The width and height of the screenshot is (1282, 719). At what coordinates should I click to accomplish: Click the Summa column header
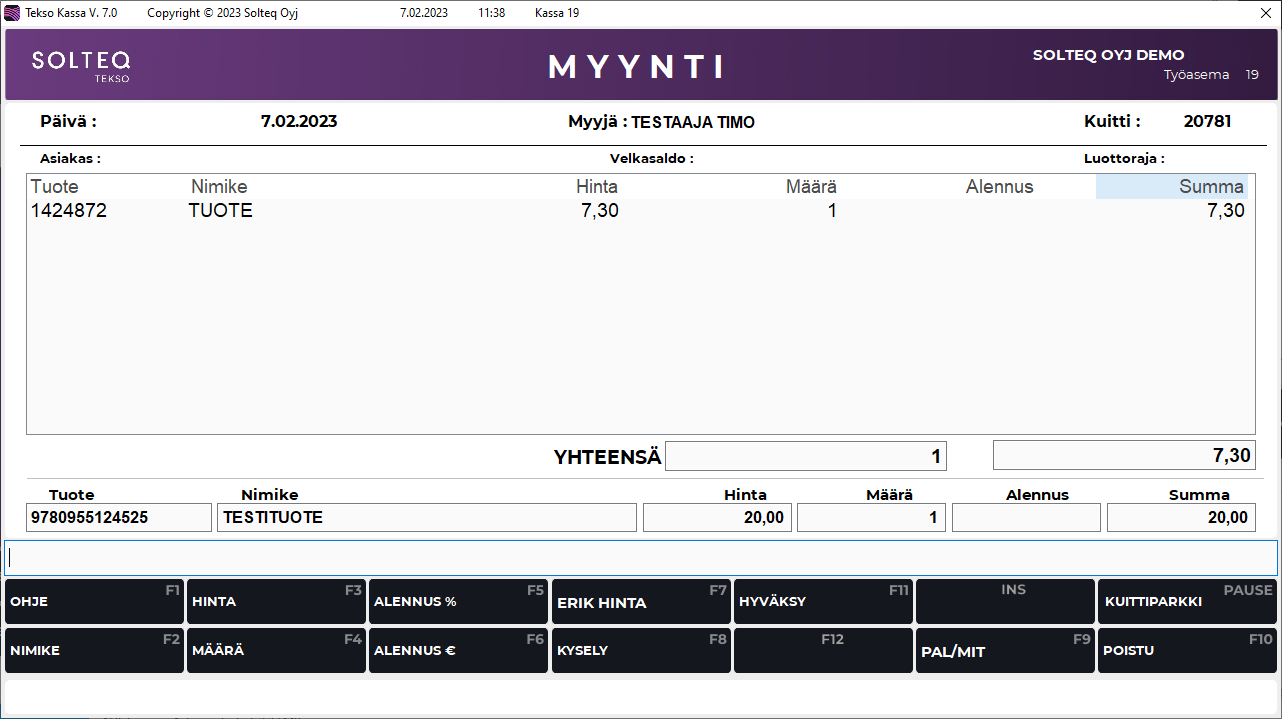pyautogui.click(x=1171, y=187)
